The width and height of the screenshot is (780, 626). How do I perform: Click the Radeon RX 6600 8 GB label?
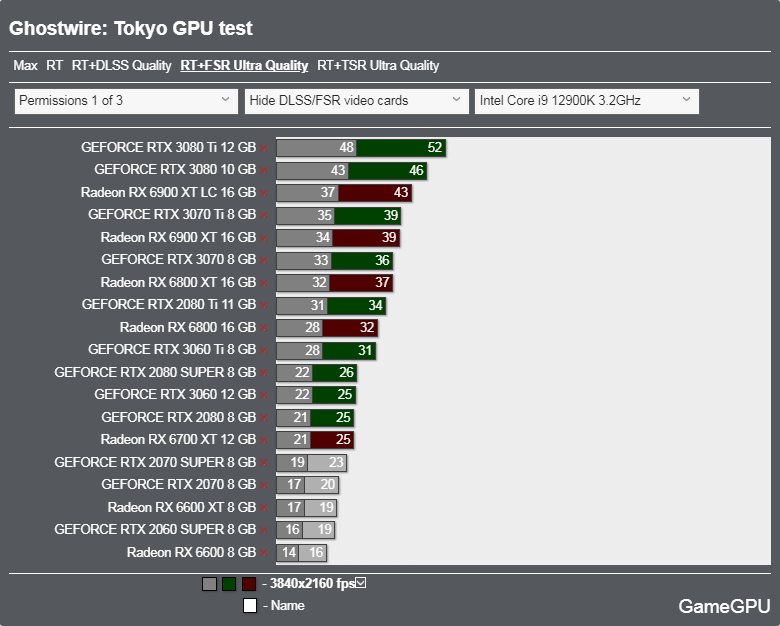[x=192, y=552]
